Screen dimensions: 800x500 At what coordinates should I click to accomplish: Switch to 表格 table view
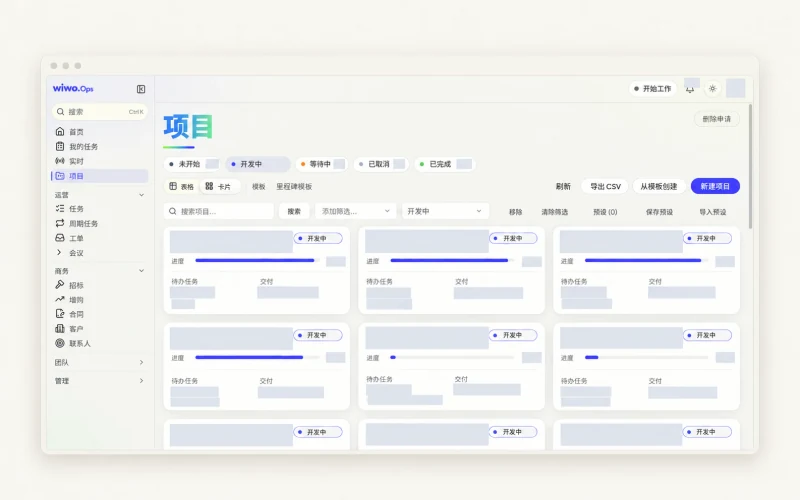182,187
